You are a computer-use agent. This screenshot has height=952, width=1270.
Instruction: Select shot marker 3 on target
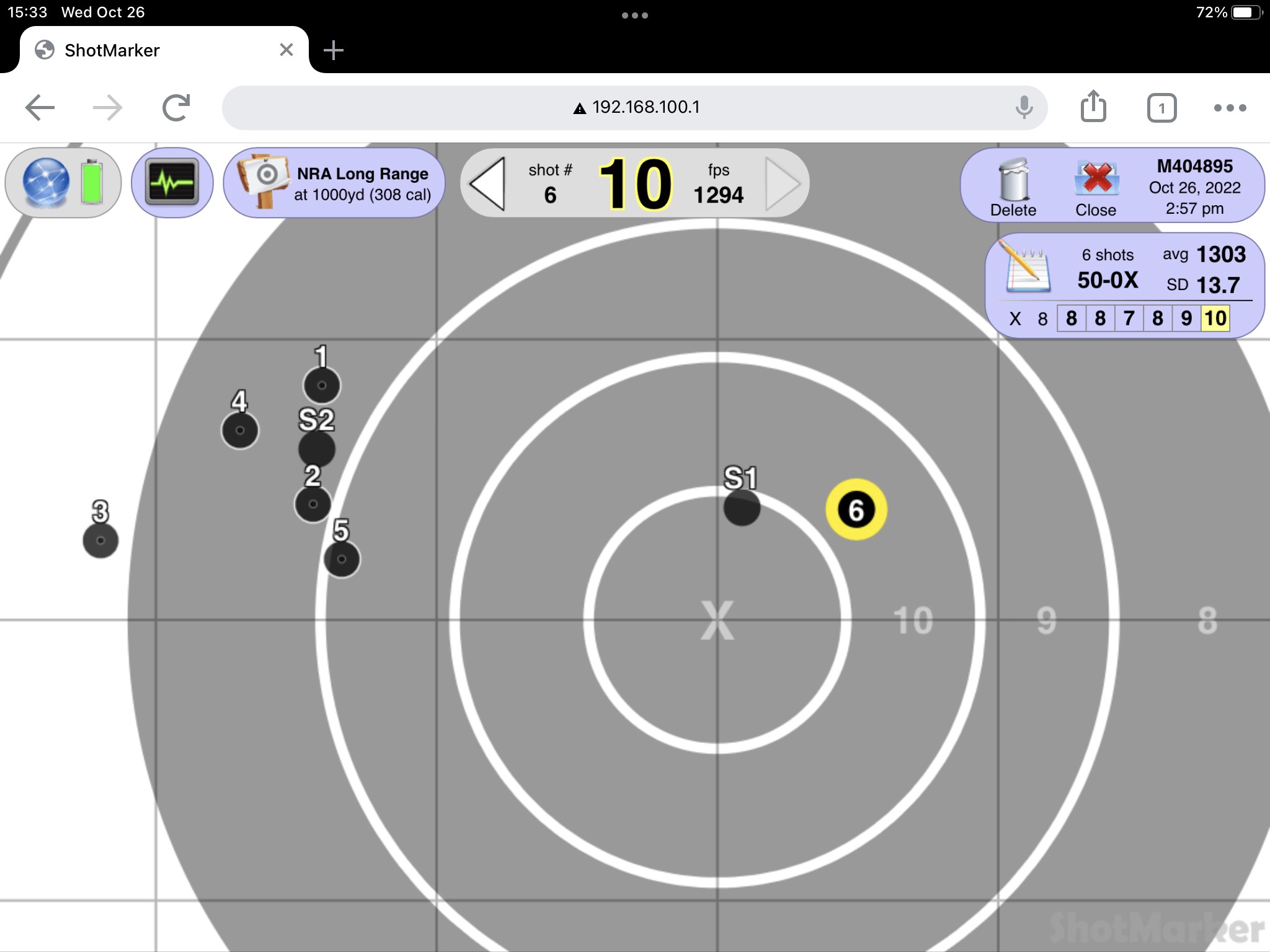coord(100,540)
